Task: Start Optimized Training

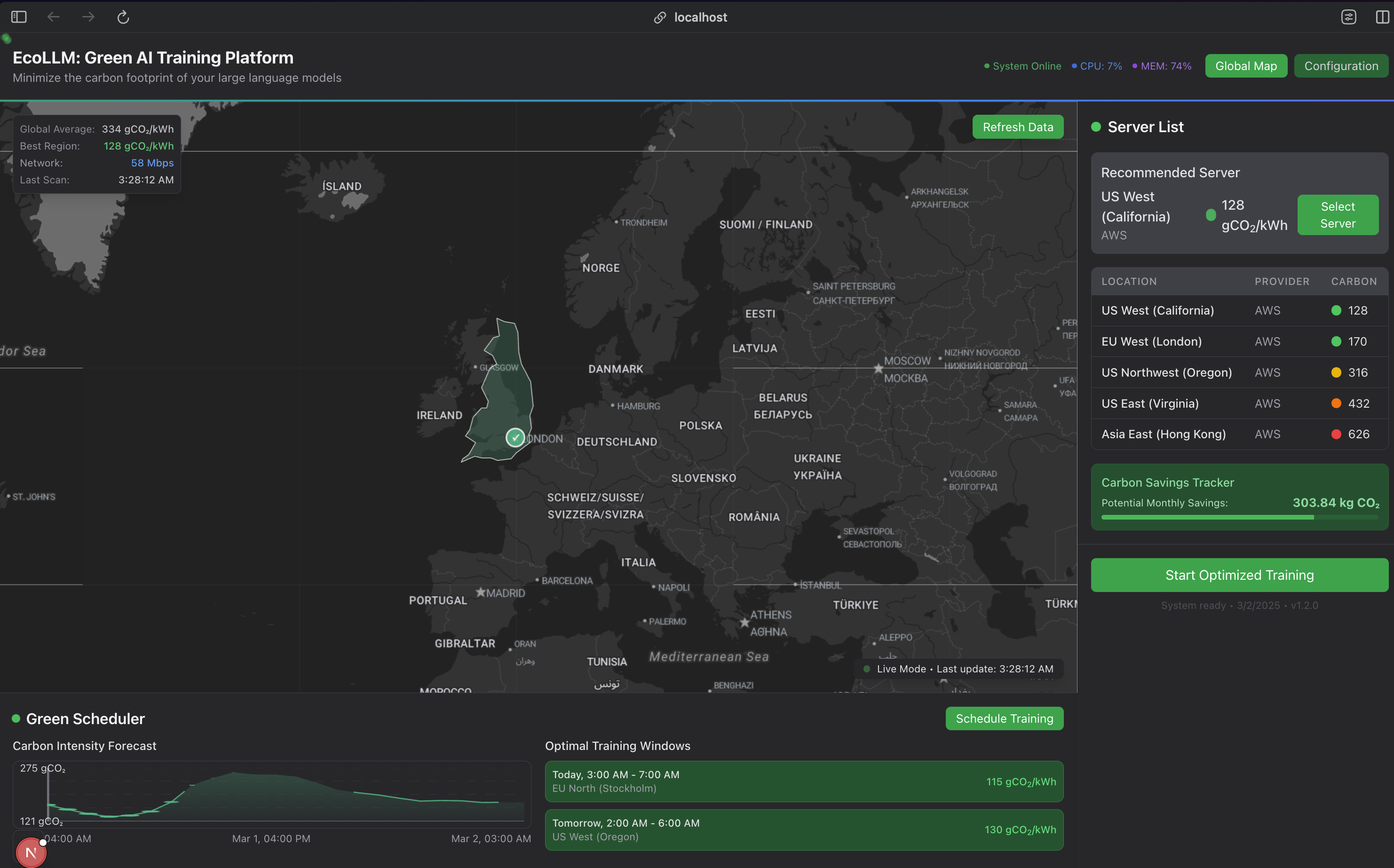Action: click(x=1239, y=575)
